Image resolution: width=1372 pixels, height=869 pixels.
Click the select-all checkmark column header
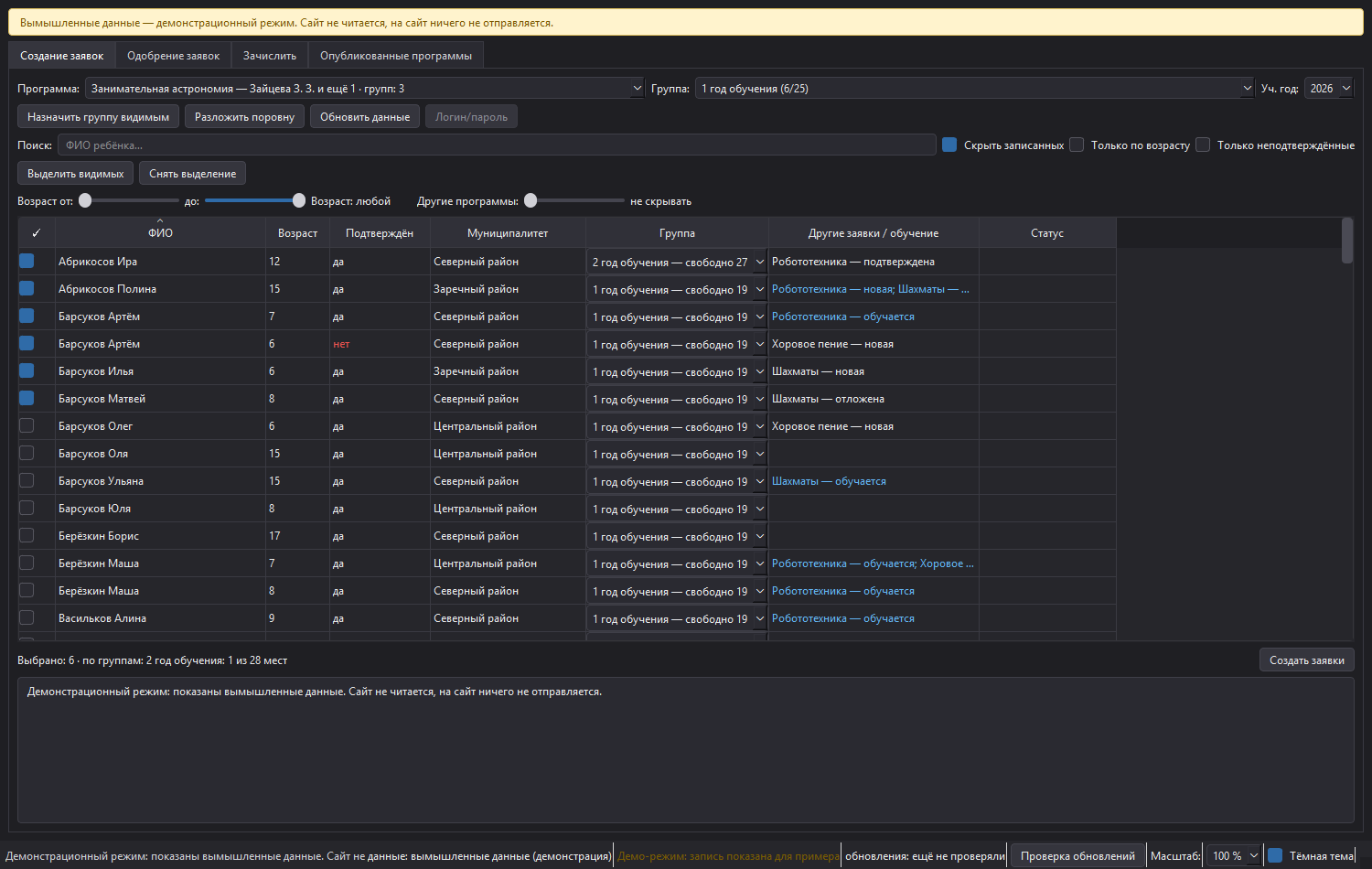(37, 233)
